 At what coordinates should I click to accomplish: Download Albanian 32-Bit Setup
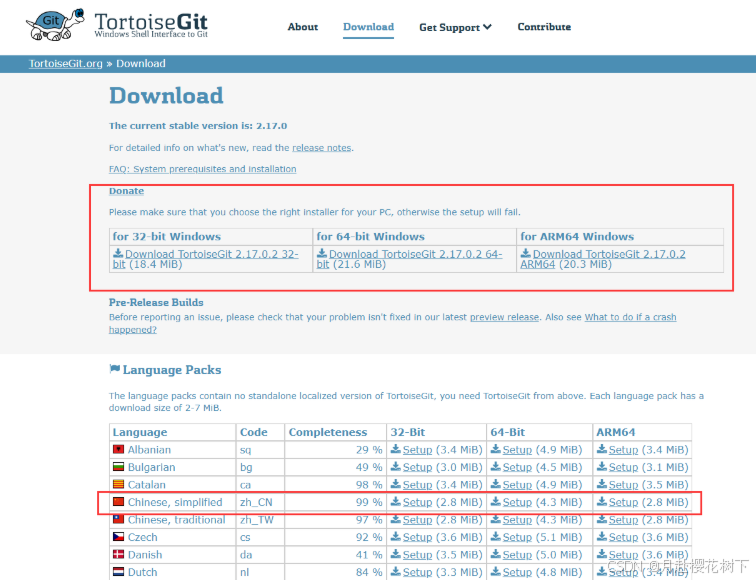coord(417,450)
